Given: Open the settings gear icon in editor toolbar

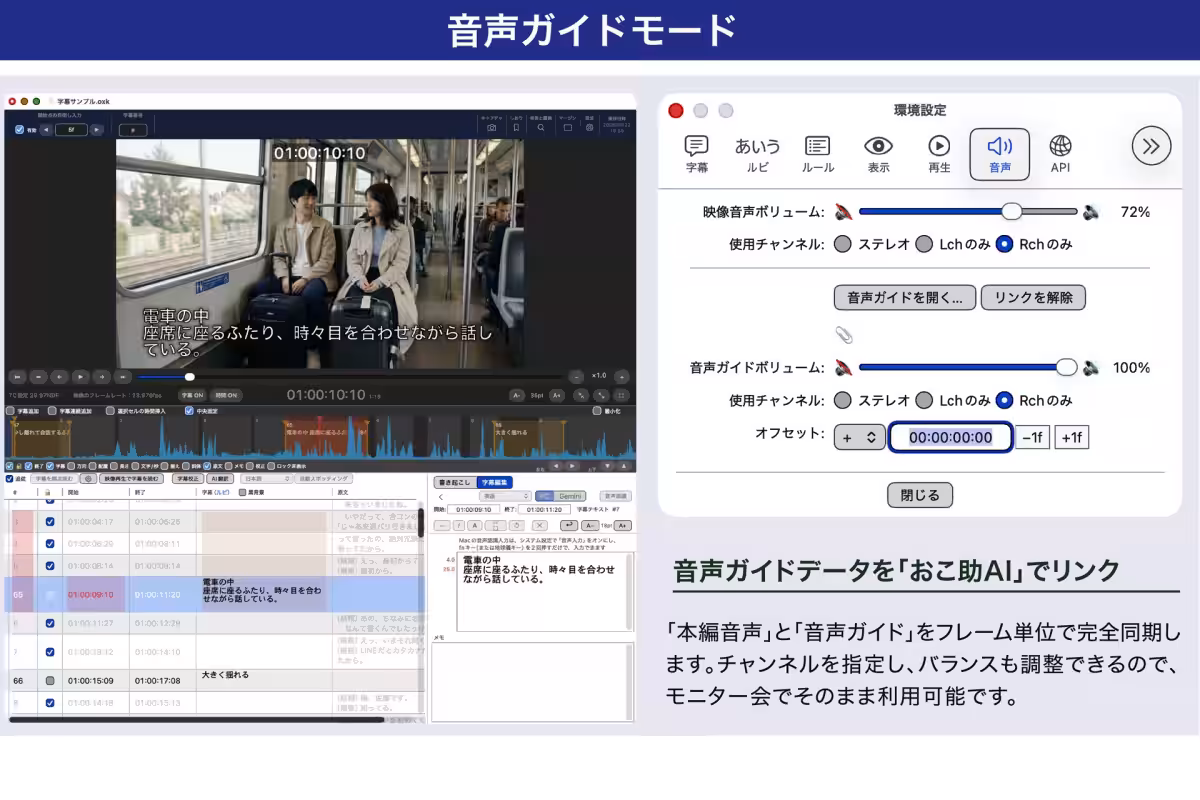Looking at the screenshot, I should click(x=589, y=128).
